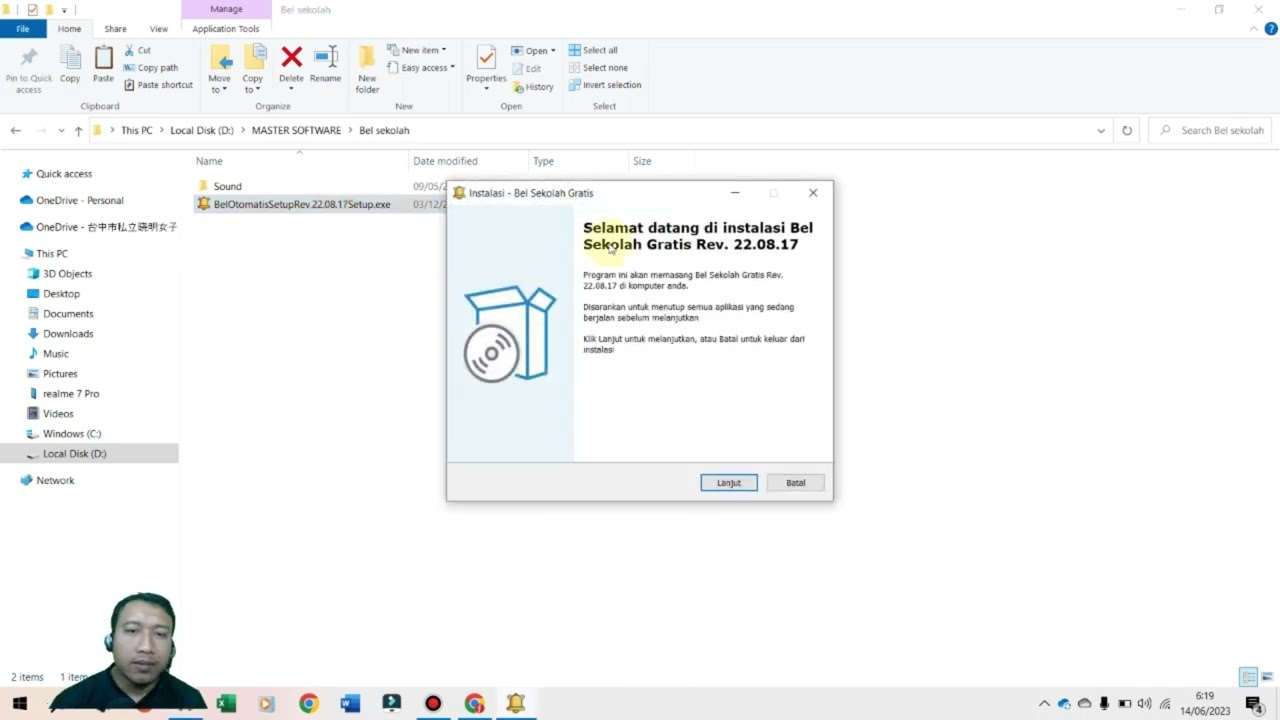Switch to the View ribbon tab
Screen dimensions: 1280x720
[158, 29]
